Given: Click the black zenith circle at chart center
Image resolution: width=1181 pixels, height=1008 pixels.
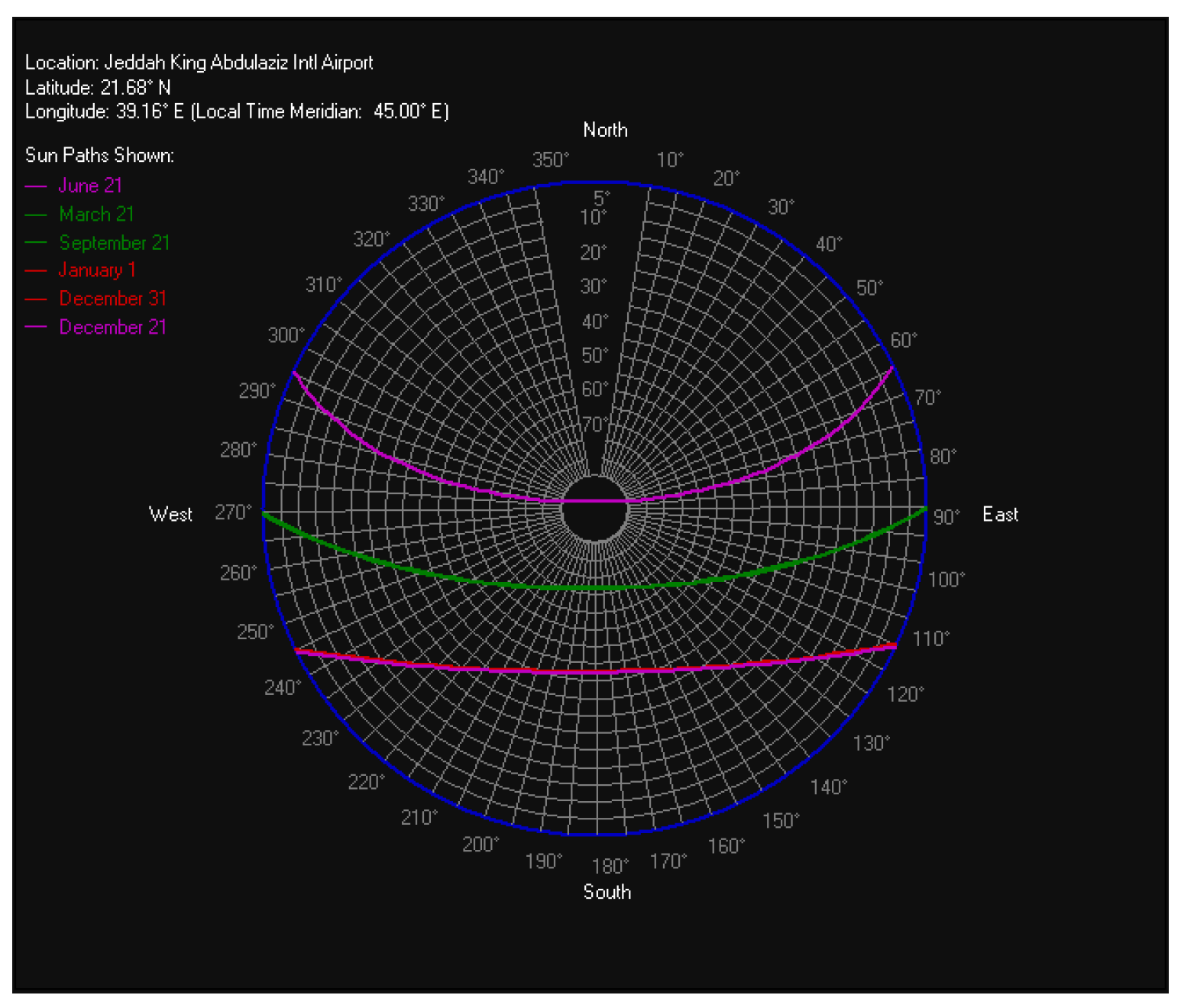Looking at the screenshot, I should coord(594,509).
